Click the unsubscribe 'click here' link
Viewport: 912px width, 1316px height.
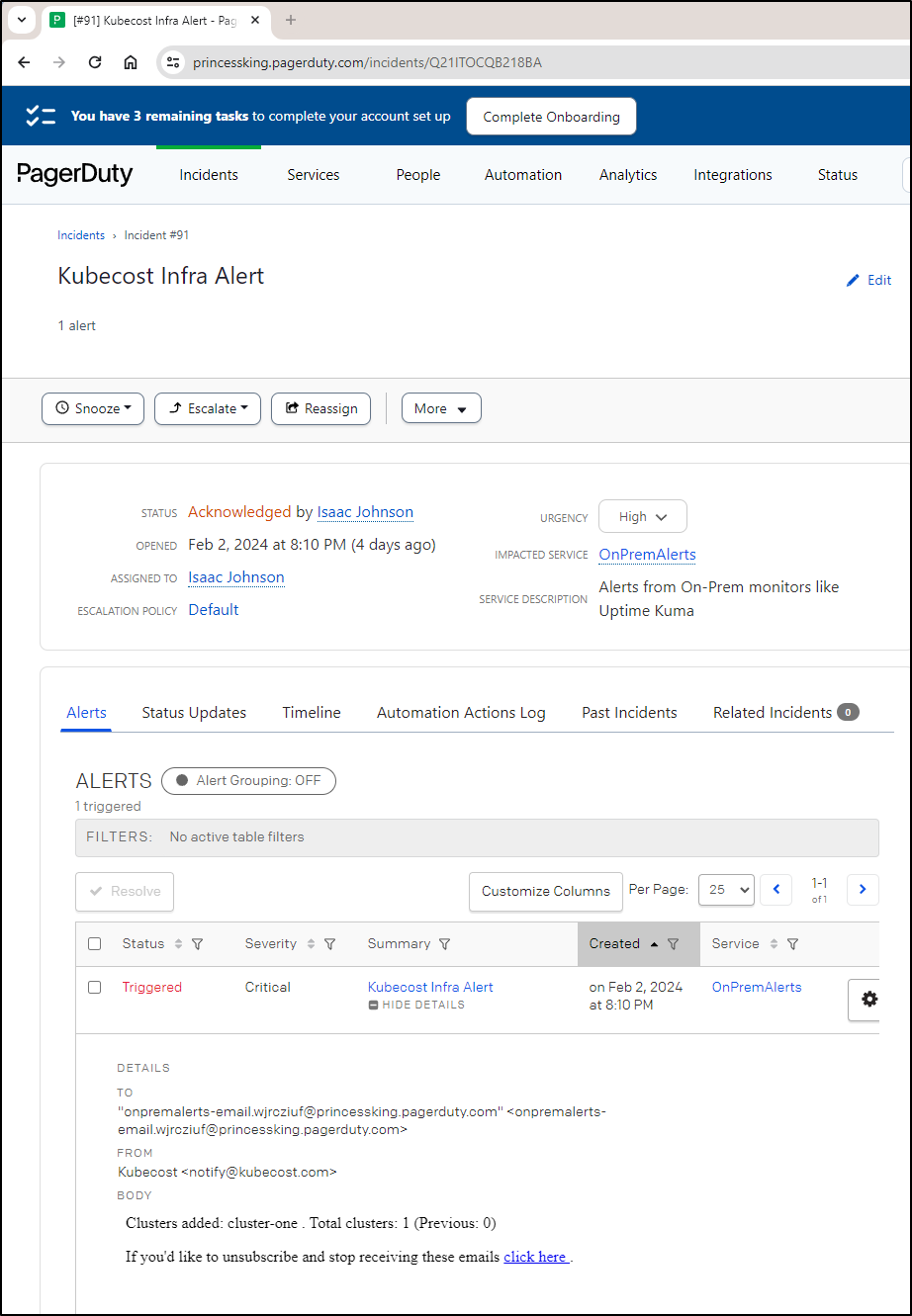[536, 1257]
